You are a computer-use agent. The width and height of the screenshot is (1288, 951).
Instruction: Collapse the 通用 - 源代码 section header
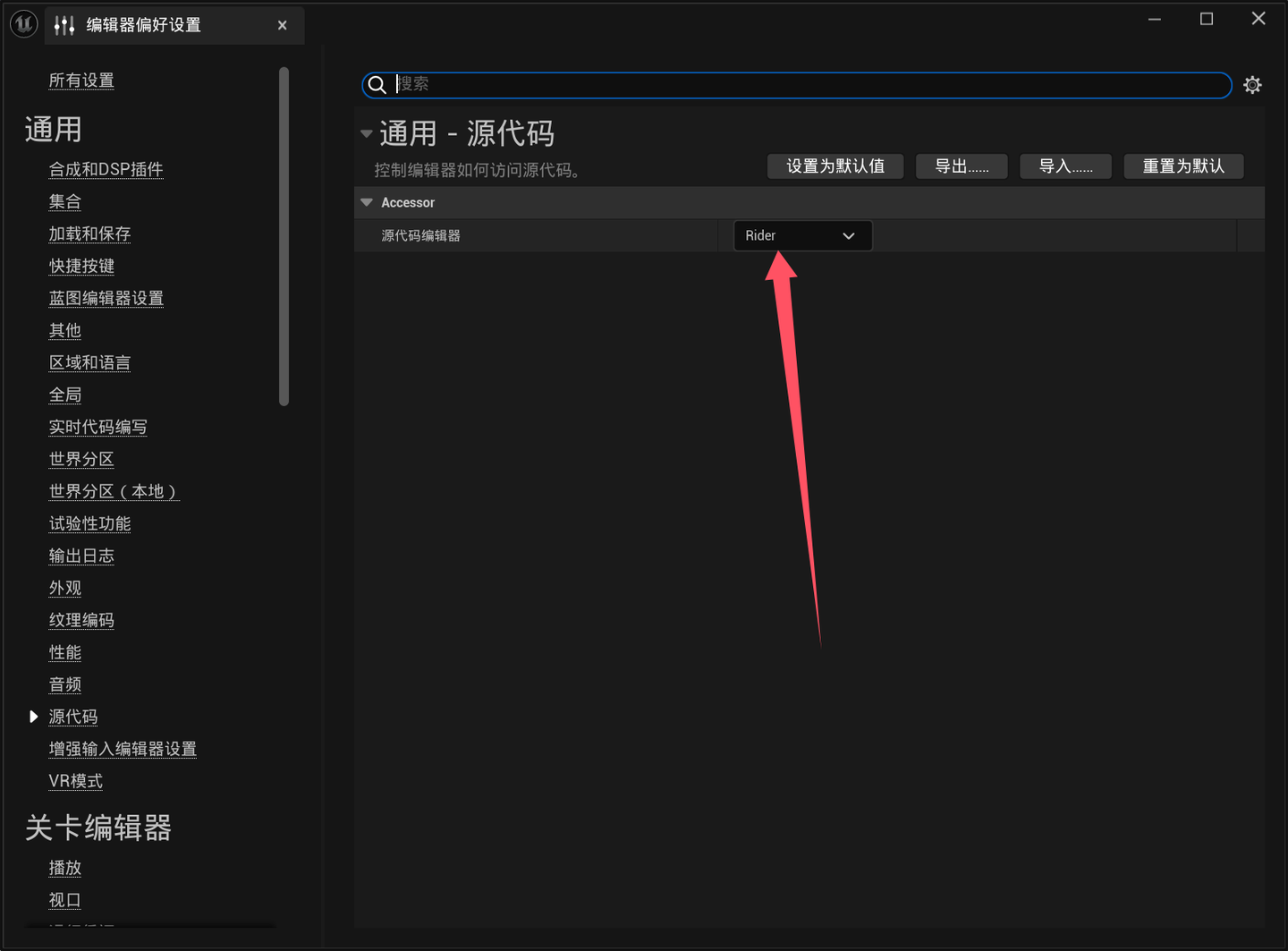click(367, 132)
